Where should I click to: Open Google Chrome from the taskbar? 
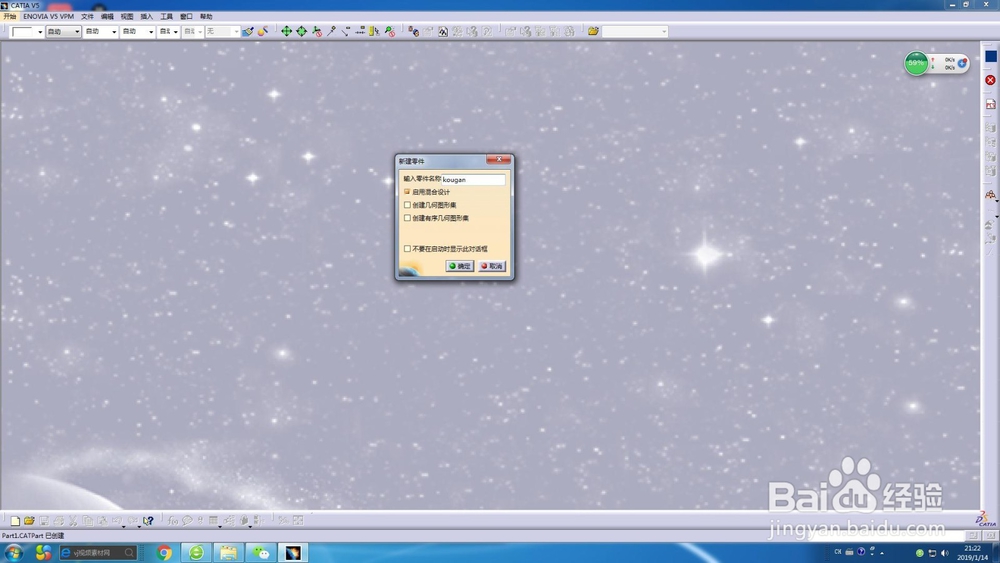[164, 552]
